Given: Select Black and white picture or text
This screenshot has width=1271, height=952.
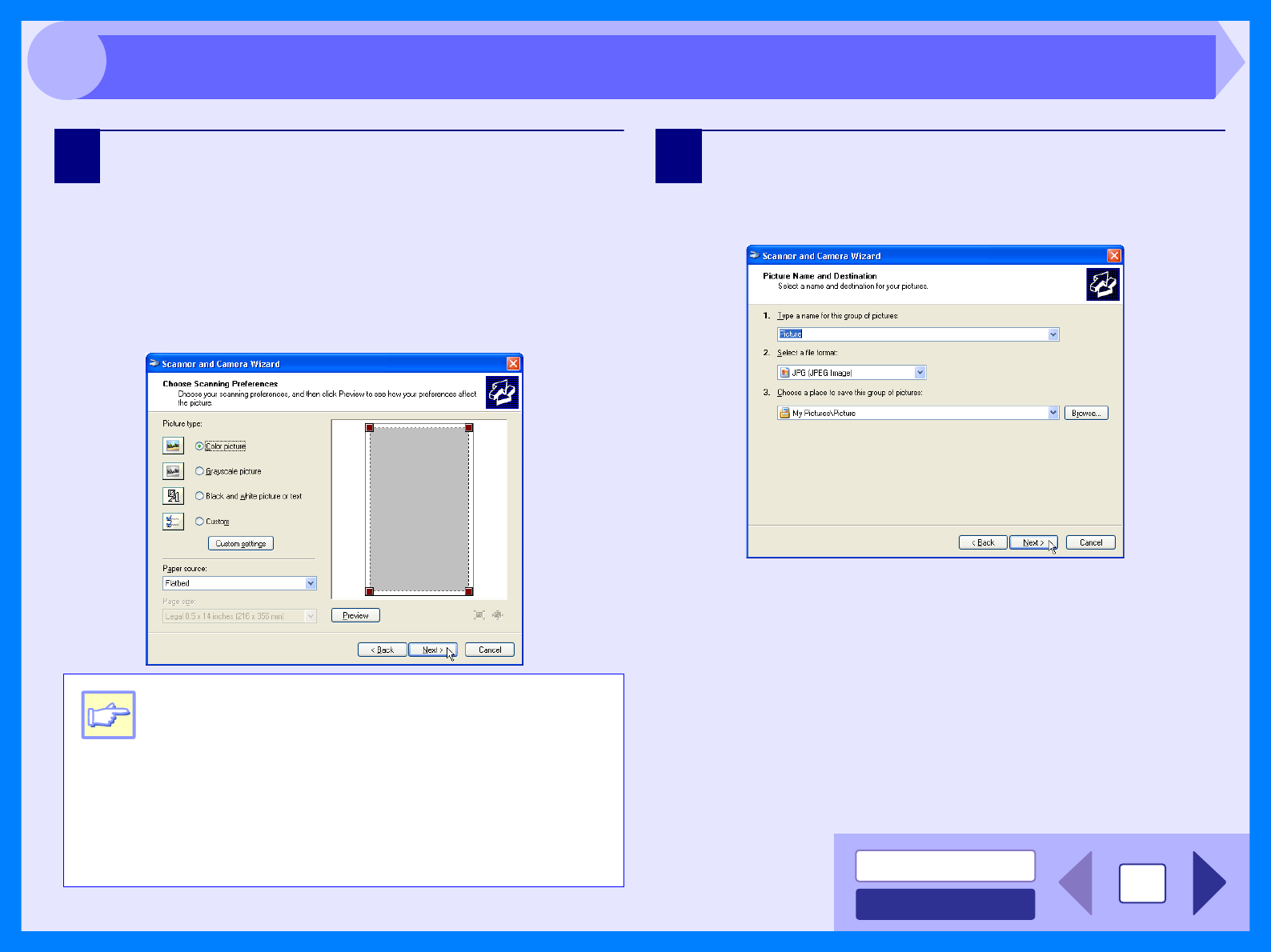Looking at the screenshot, I should tap(199, 496).
